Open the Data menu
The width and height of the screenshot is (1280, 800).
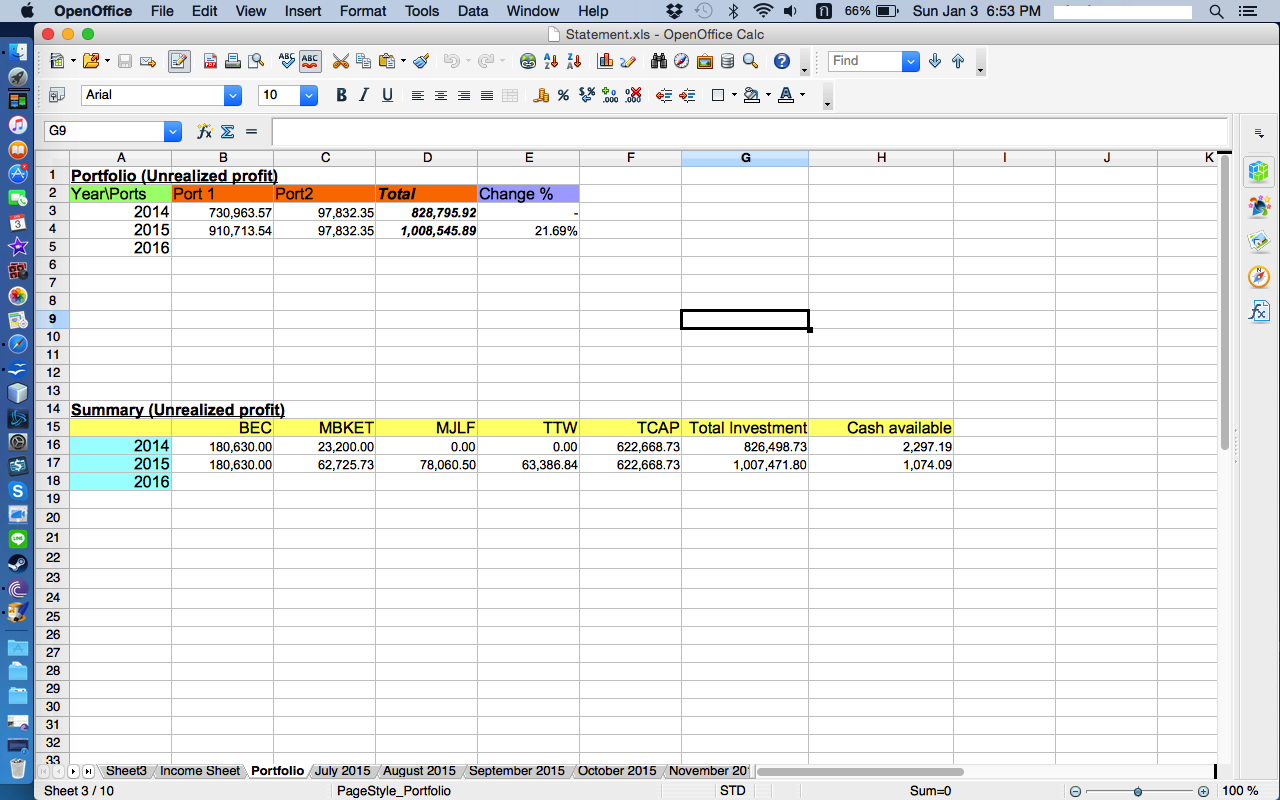point(473,11)
